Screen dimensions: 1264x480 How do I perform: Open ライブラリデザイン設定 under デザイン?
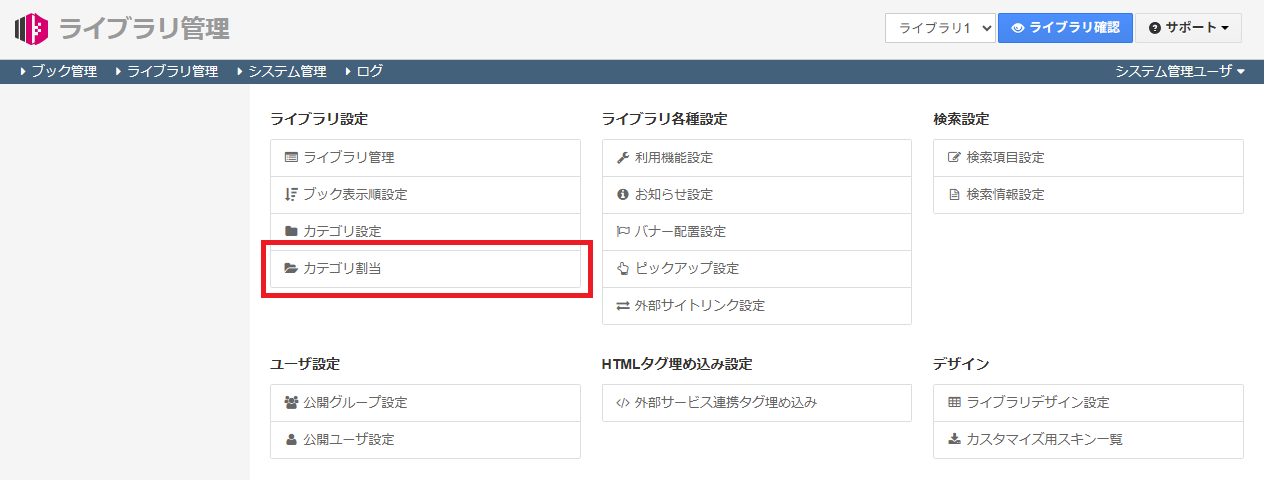1038,403
